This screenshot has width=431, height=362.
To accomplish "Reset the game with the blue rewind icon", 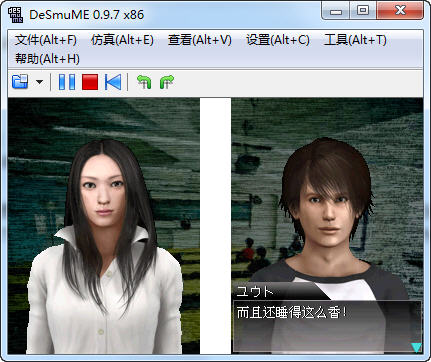I will pos(113,82).
